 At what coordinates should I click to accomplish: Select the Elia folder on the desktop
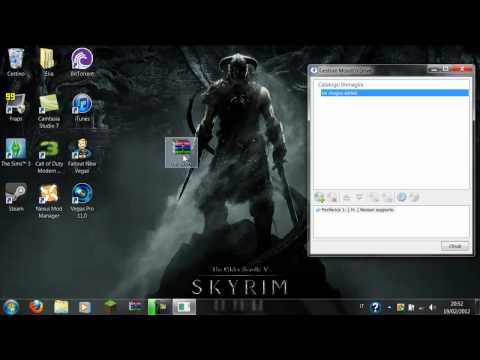[x=48, y=62]
